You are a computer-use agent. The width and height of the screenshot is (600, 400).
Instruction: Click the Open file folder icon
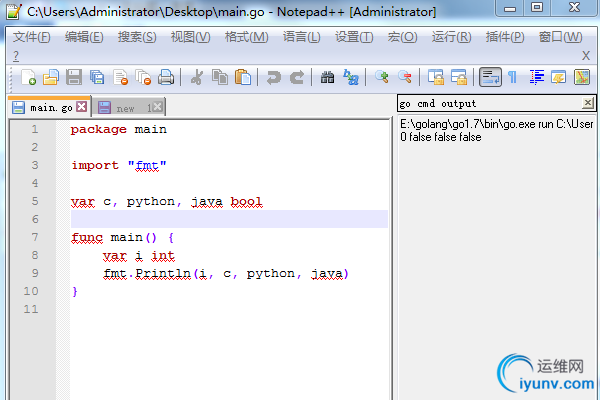pos(51,77)
